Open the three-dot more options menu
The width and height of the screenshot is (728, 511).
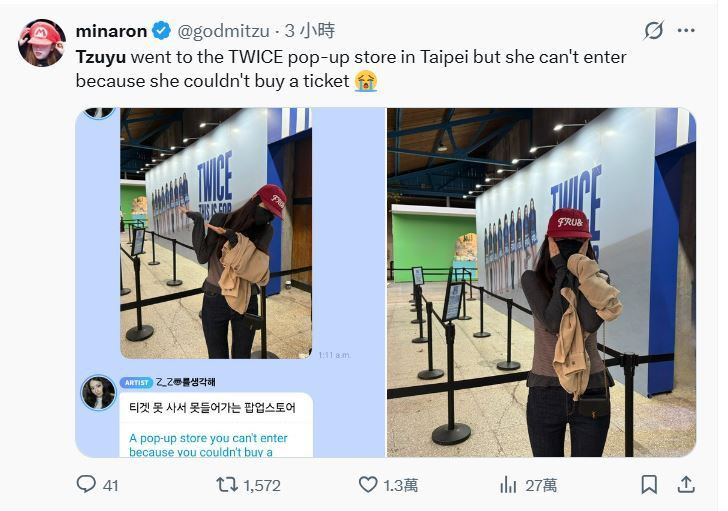(x=686, y=31)
